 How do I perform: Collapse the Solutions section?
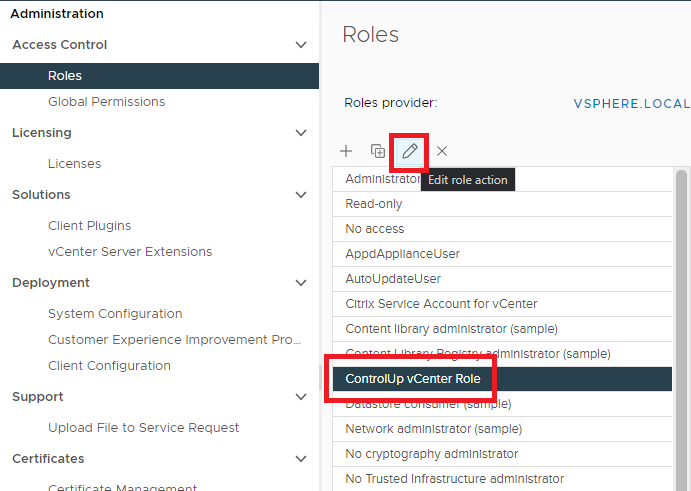coord(301,195)
